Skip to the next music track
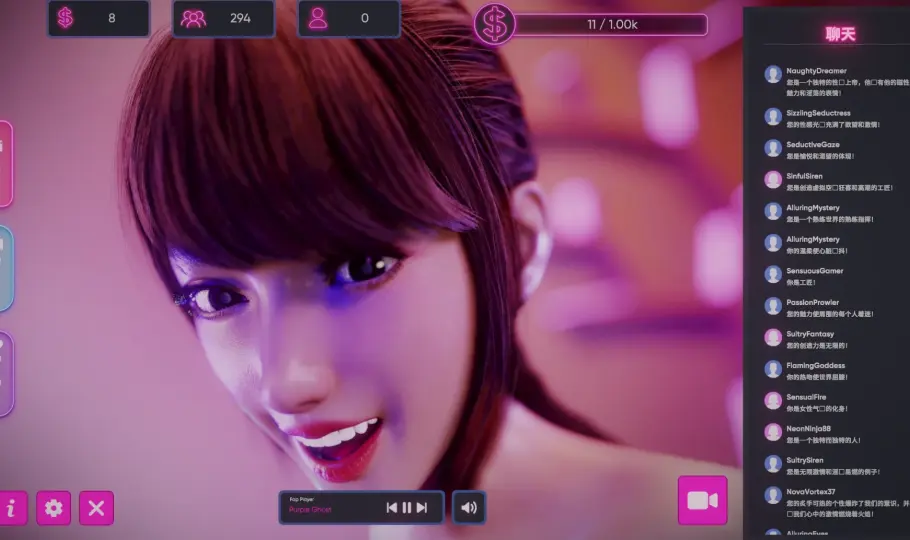The image size is (910, 540). (422, 508)
